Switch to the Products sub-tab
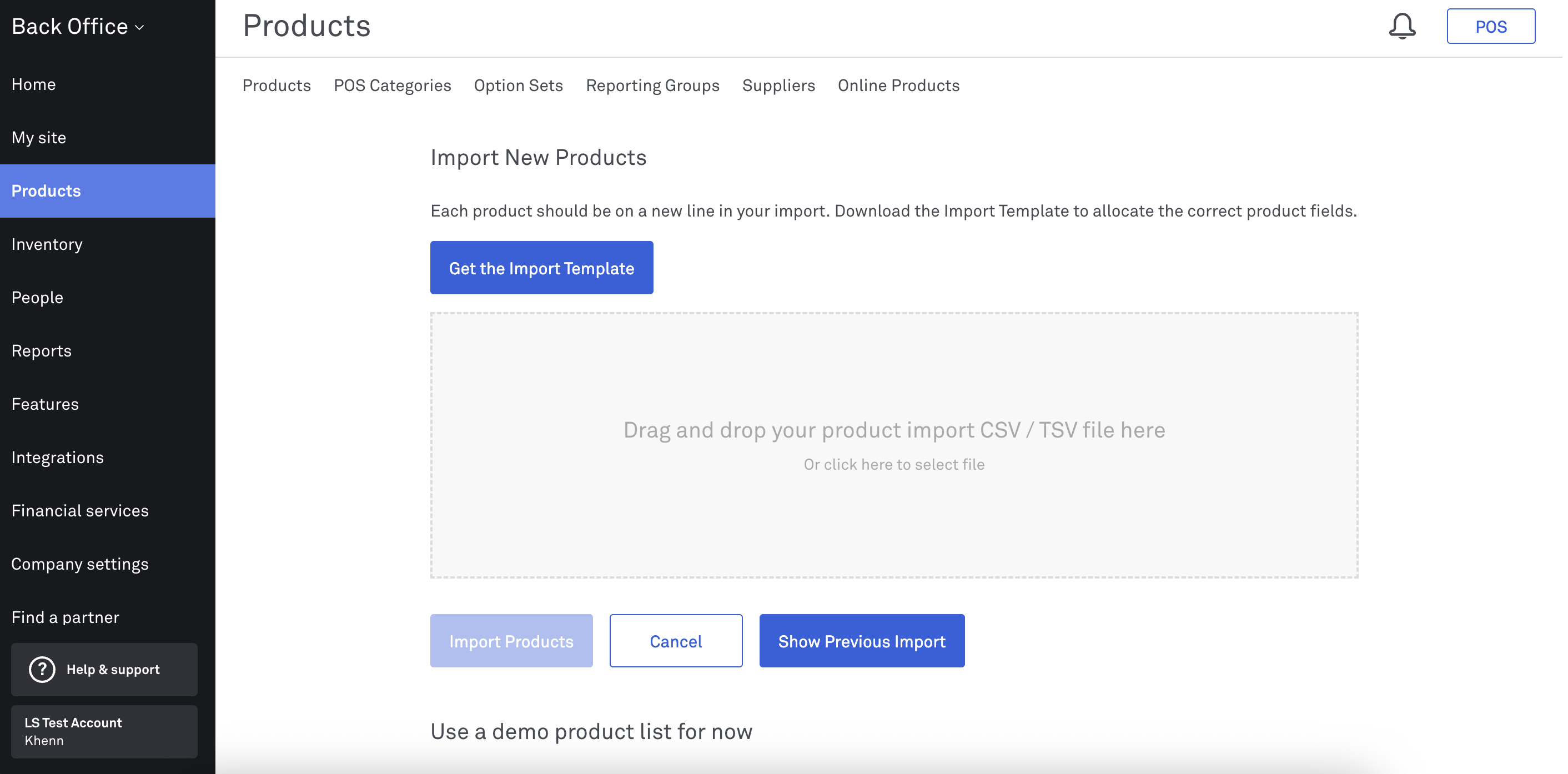 pos(277,85)
